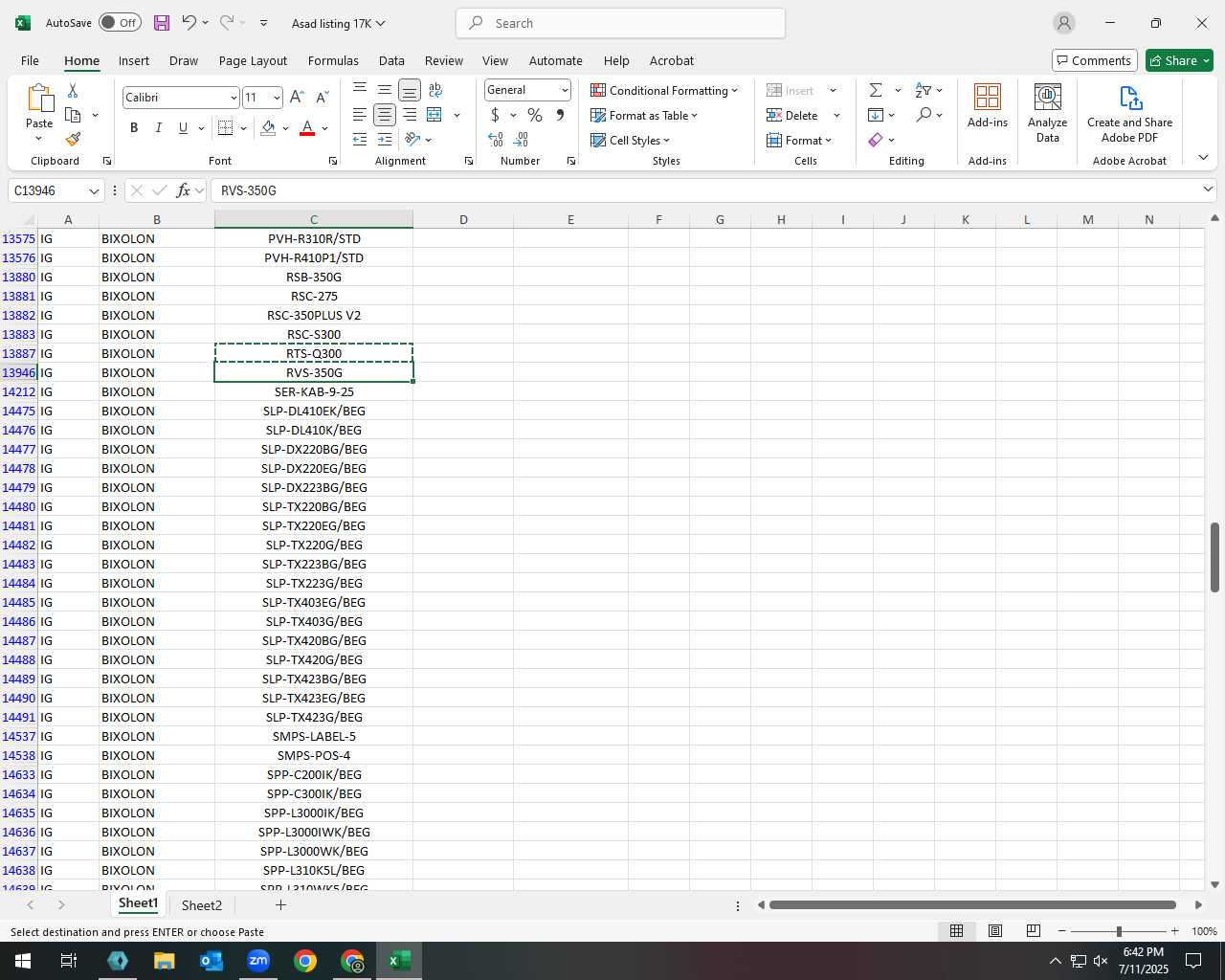Apply Underline formatting
The image size is (1225, 980).
(183, 127)
